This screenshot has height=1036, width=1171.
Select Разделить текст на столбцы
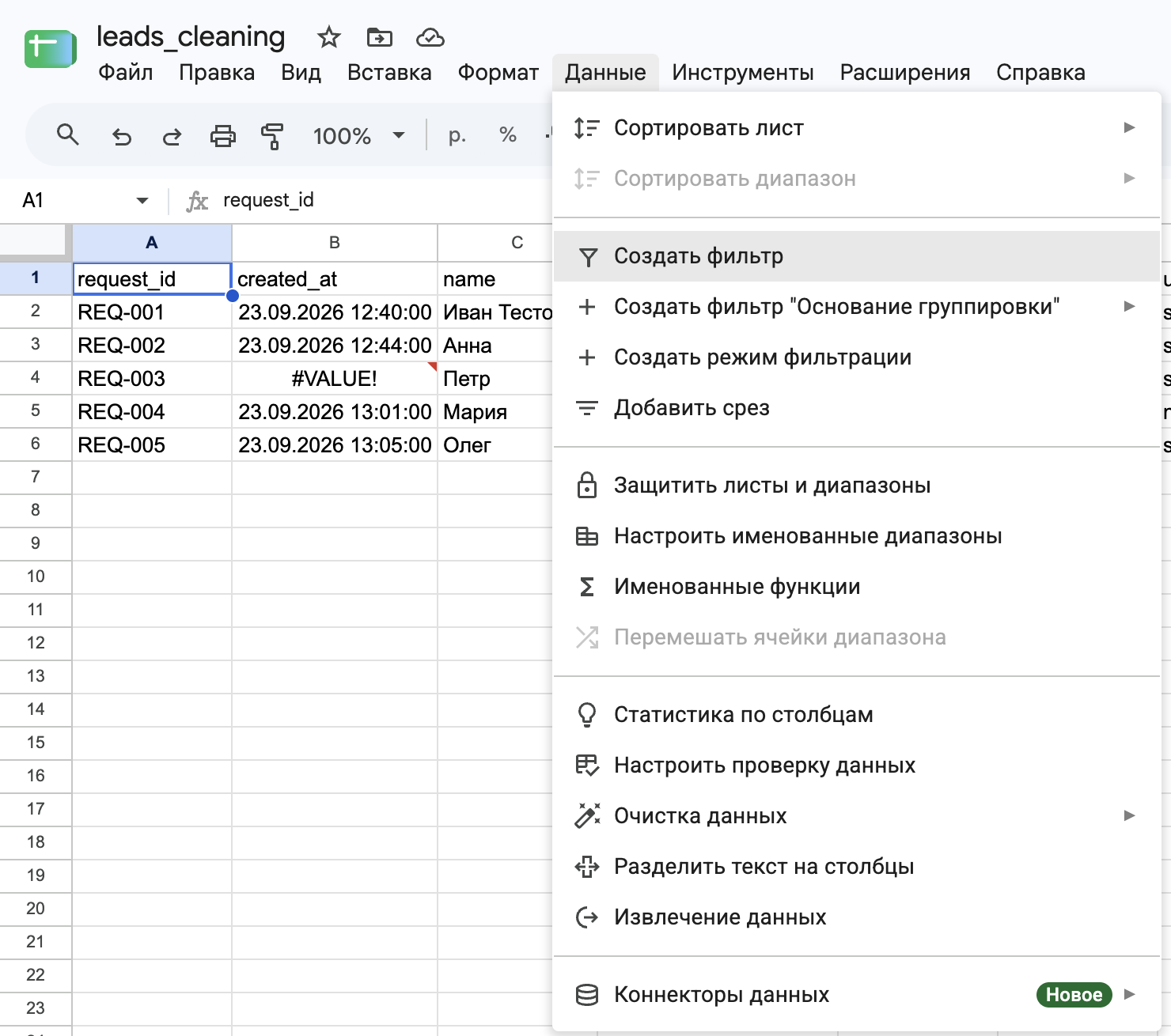pyautogui.click(x=857, y=867)
